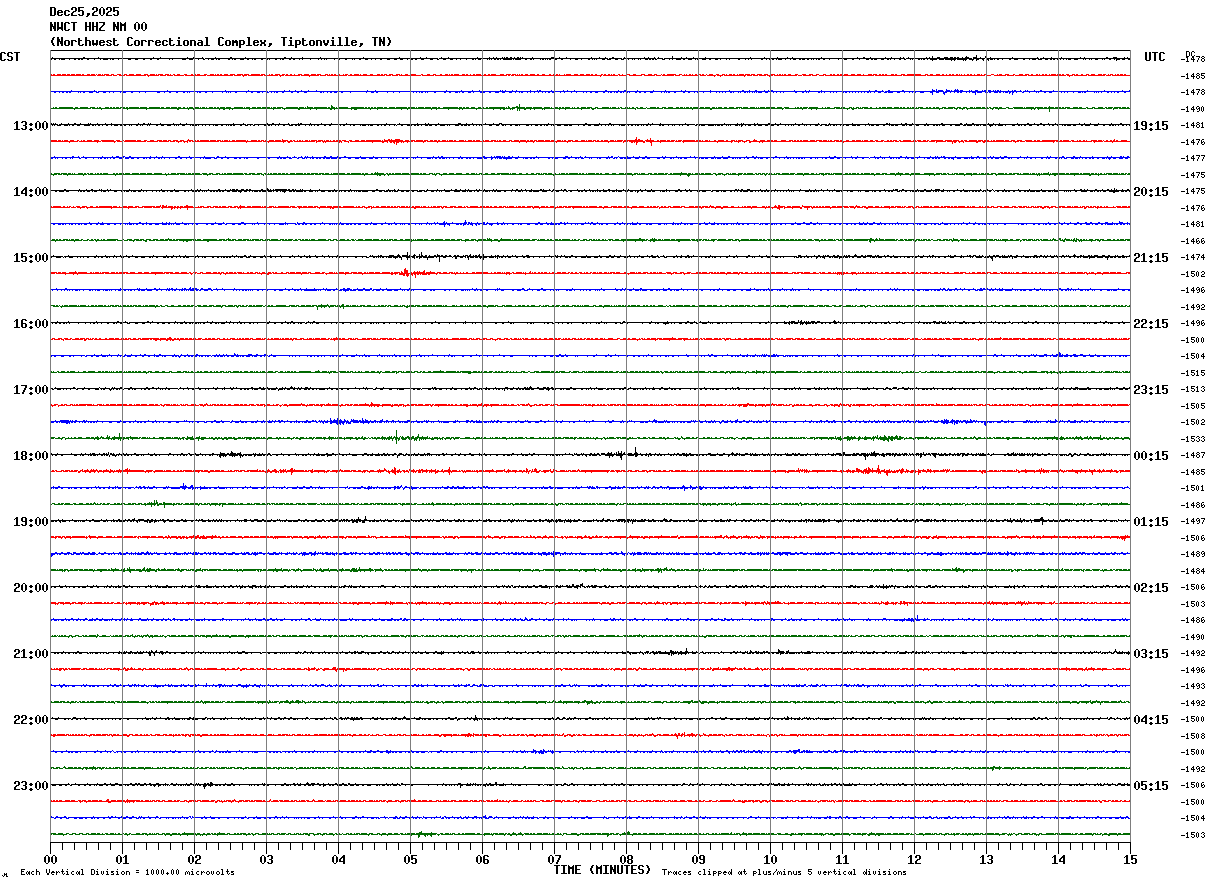Click the DC offset value -1493
The height and width of the screenshot is (886, 1210).
[x=1193, y=686]
